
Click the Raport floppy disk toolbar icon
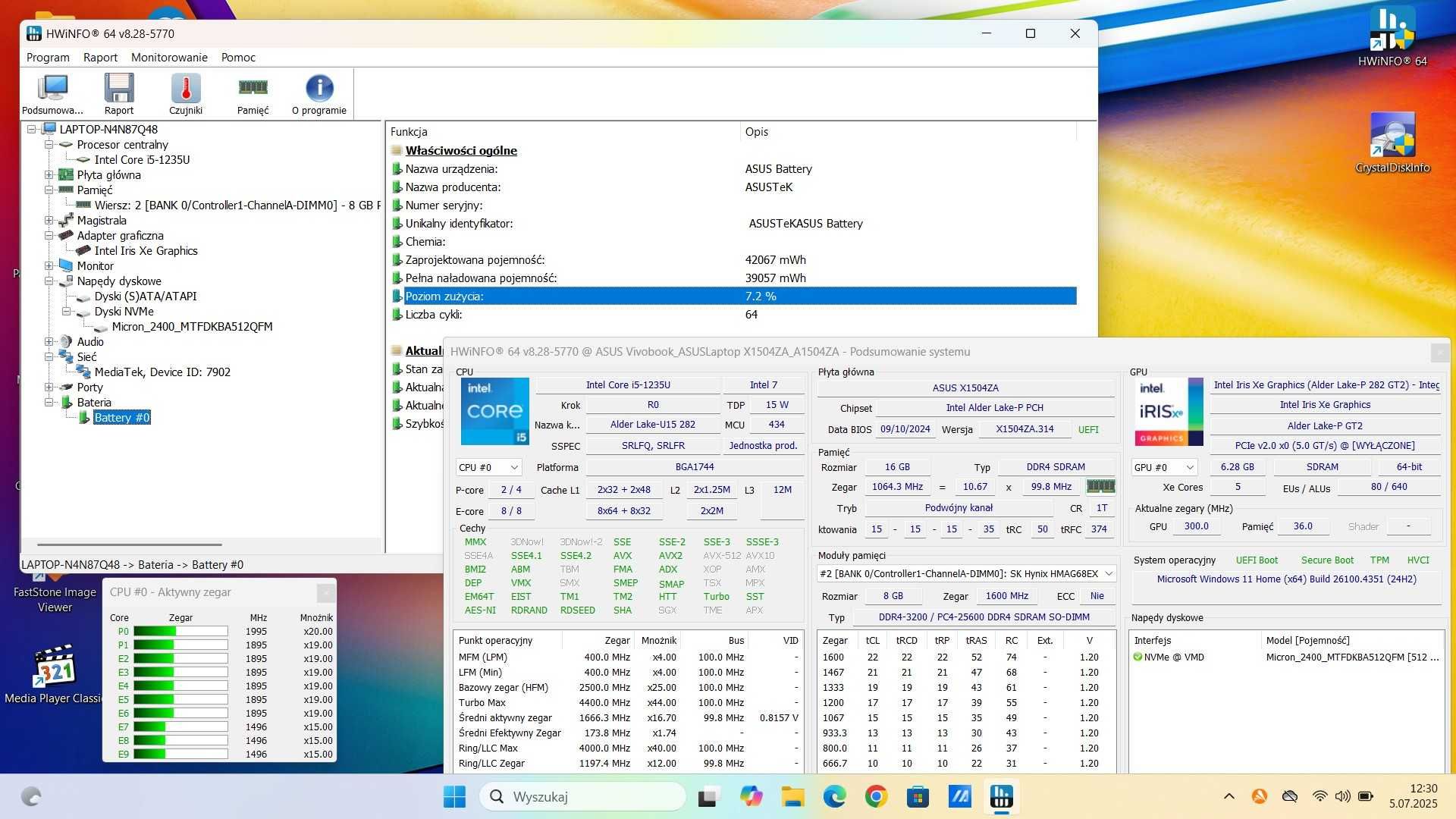(119, 94)
